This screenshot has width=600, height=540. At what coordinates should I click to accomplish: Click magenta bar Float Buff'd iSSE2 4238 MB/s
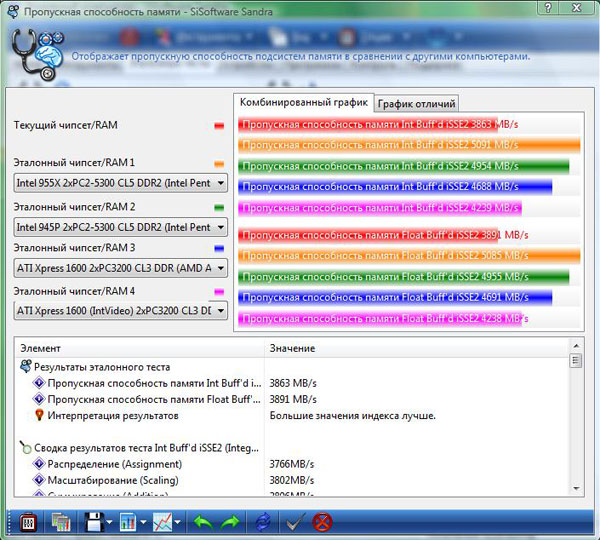coord(380,318)
